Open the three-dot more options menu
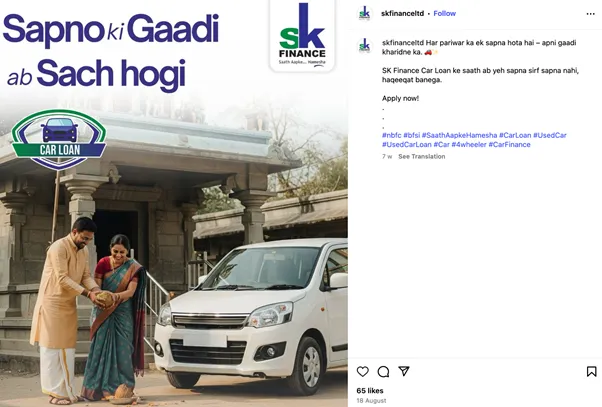Image resolution: width=602 pixels, height=407 pixels. point(590,14)
